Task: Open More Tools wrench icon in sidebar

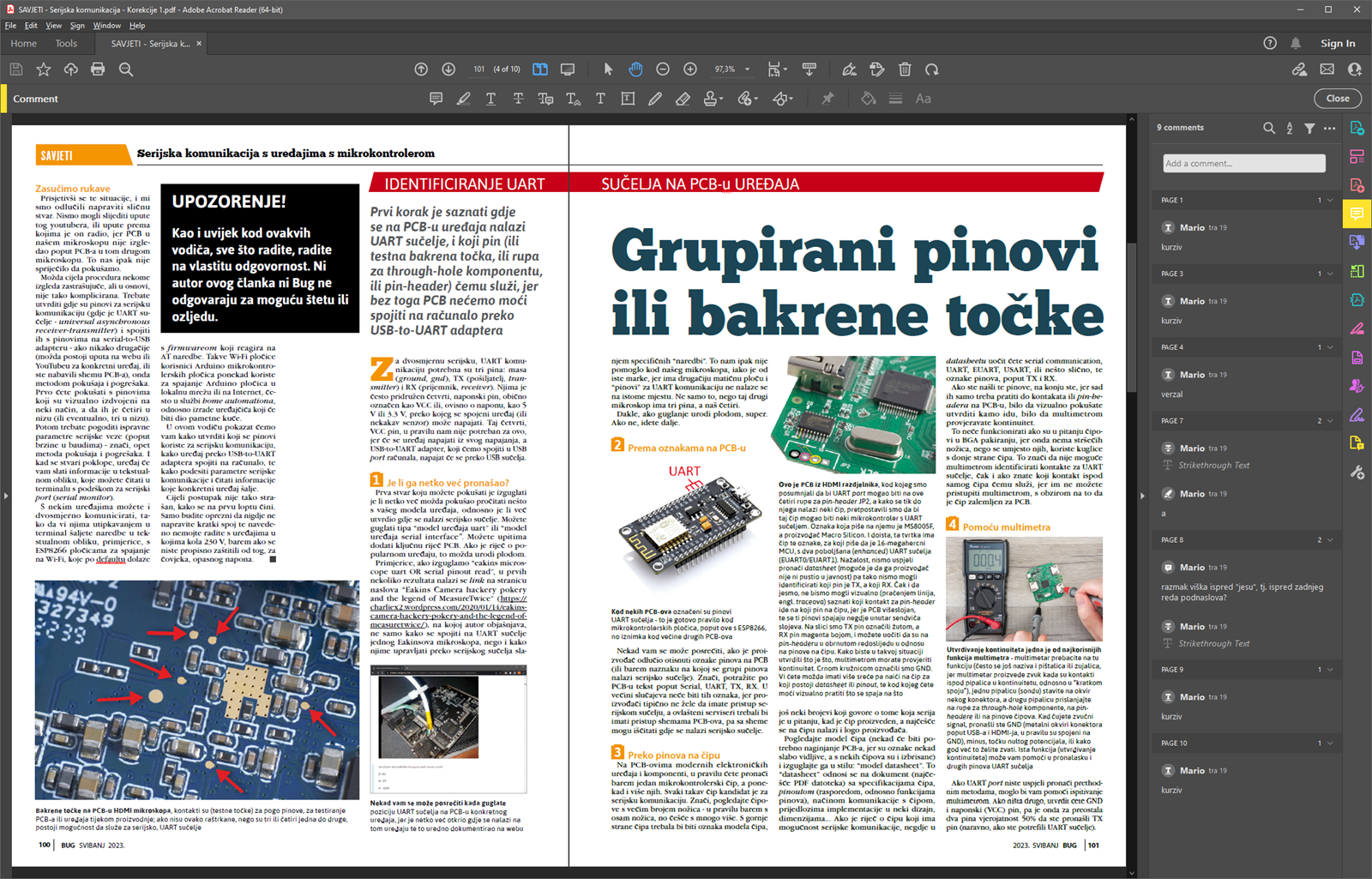Action: (x=1357, y=473)
